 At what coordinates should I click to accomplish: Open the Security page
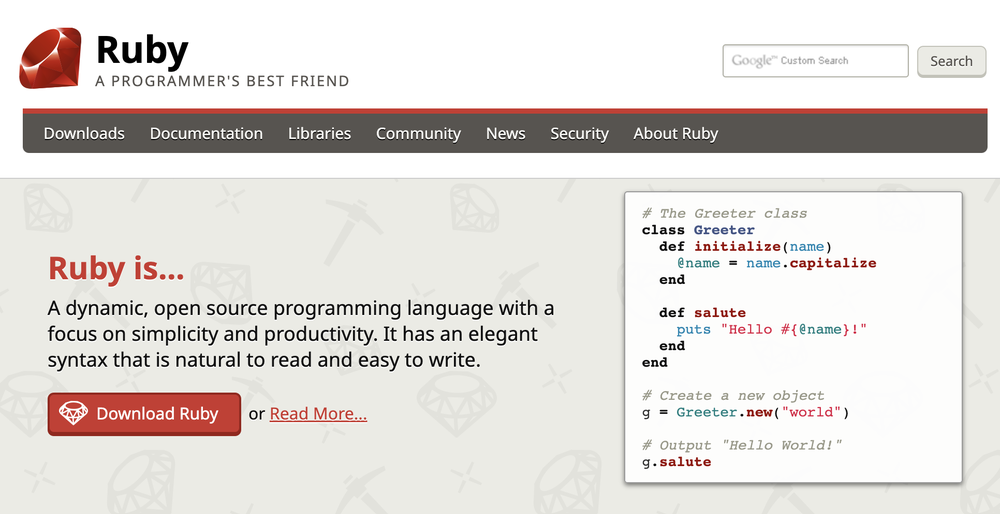click(x=579, y=133)
